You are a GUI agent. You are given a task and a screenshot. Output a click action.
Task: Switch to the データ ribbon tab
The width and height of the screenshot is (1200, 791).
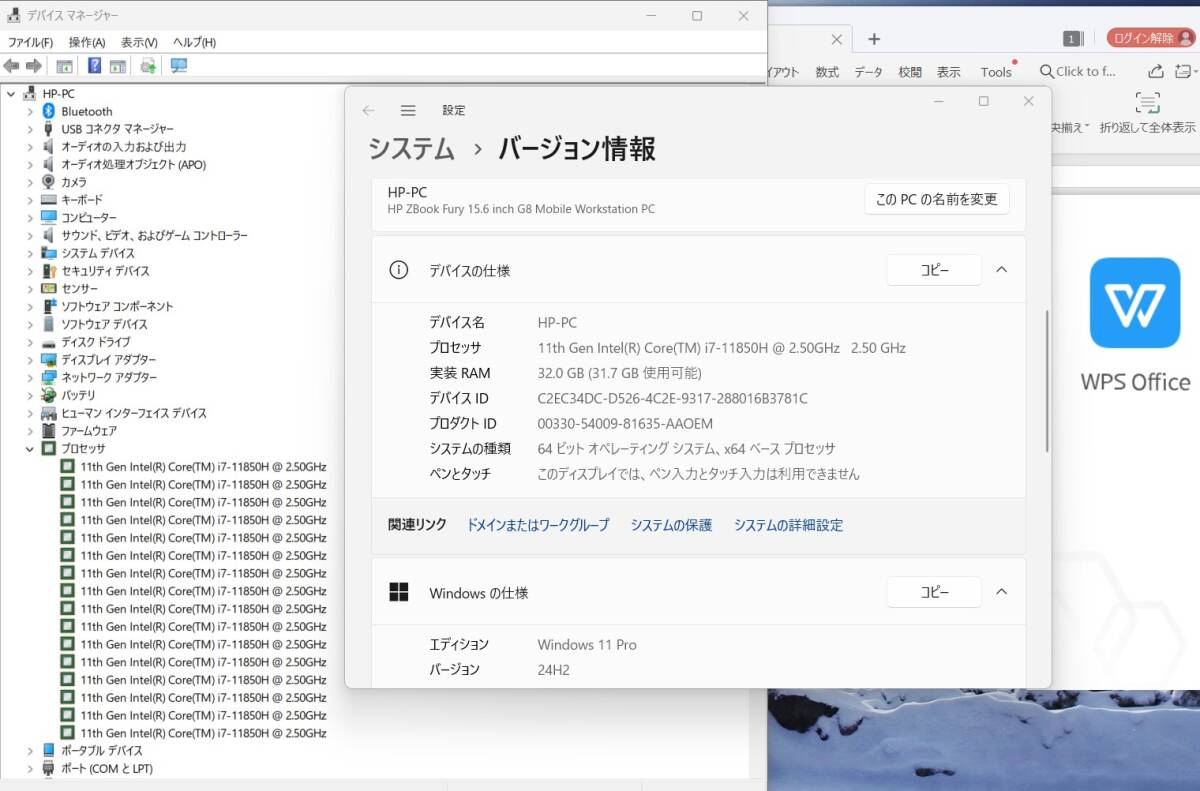(x=867, y=71)
